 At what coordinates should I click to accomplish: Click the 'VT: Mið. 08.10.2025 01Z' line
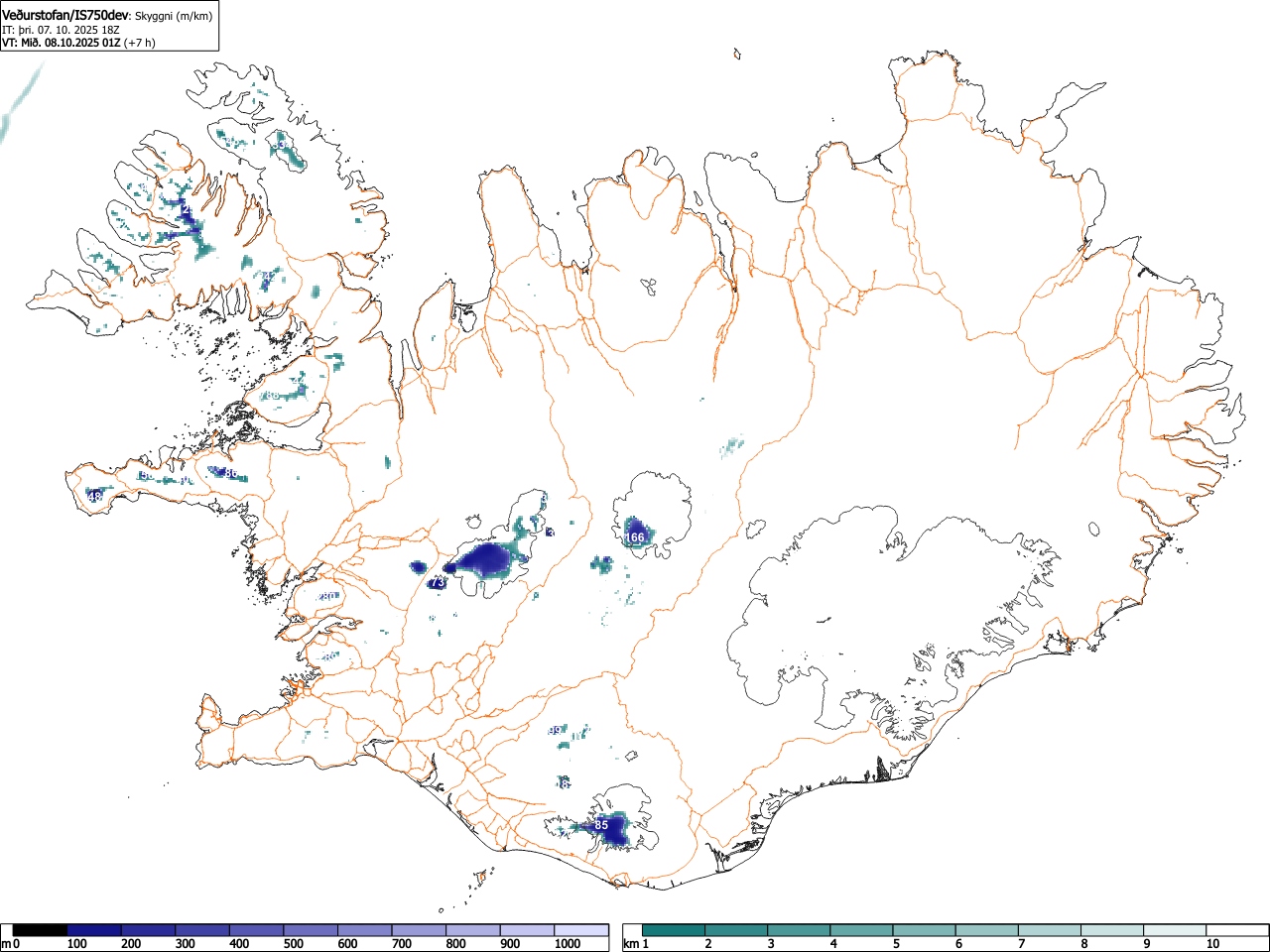pos(61,43)
